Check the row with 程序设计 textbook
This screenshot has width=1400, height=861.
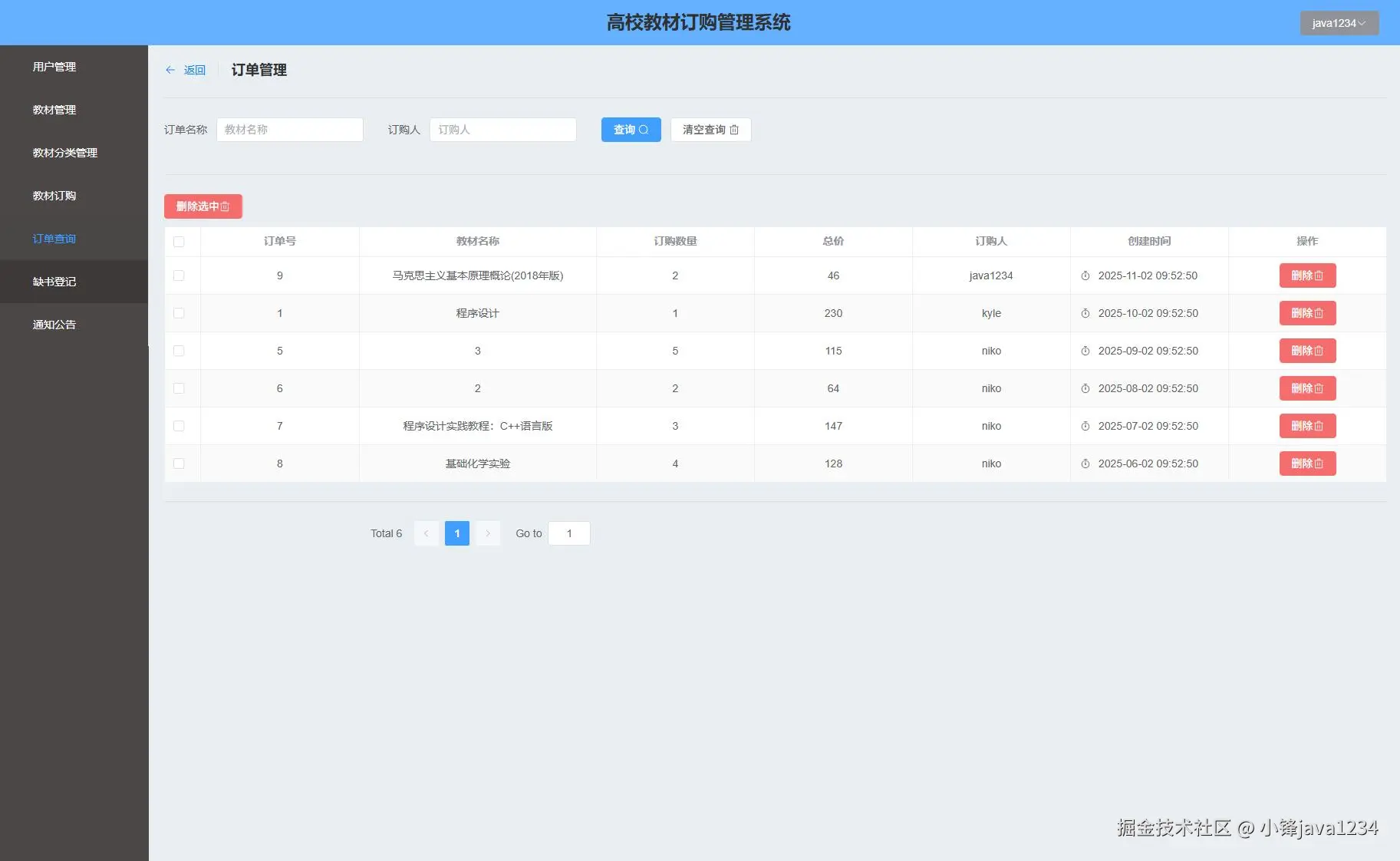pyautogui.click(x=179, y=313)
